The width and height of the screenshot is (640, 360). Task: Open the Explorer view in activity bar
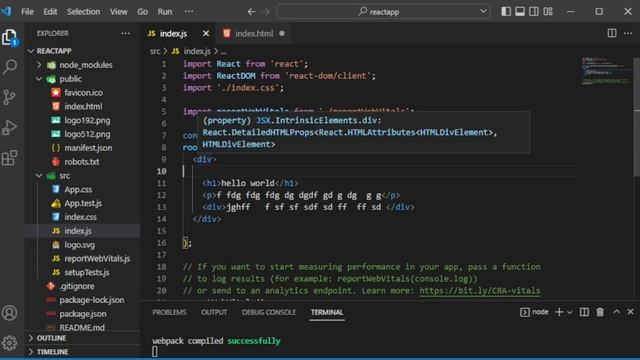pyautogui.click(x=9, y=38)
